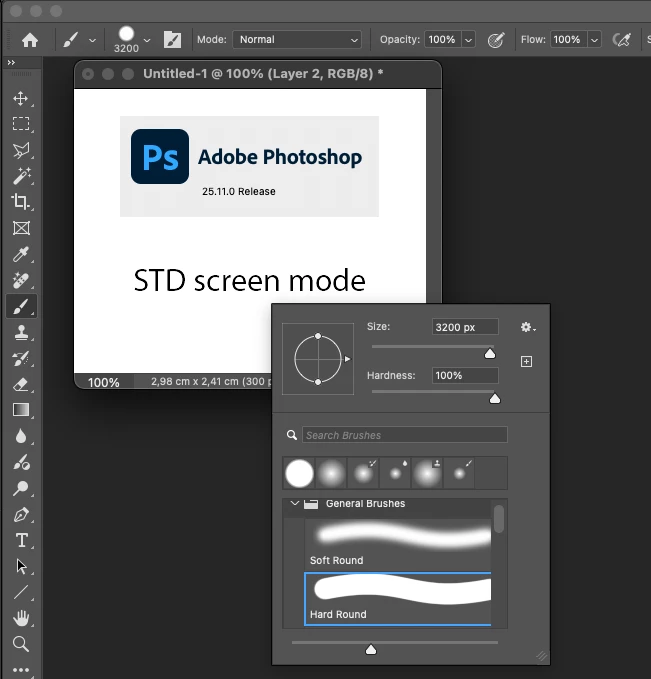Select the Eyedropper tool

[21, 254]
